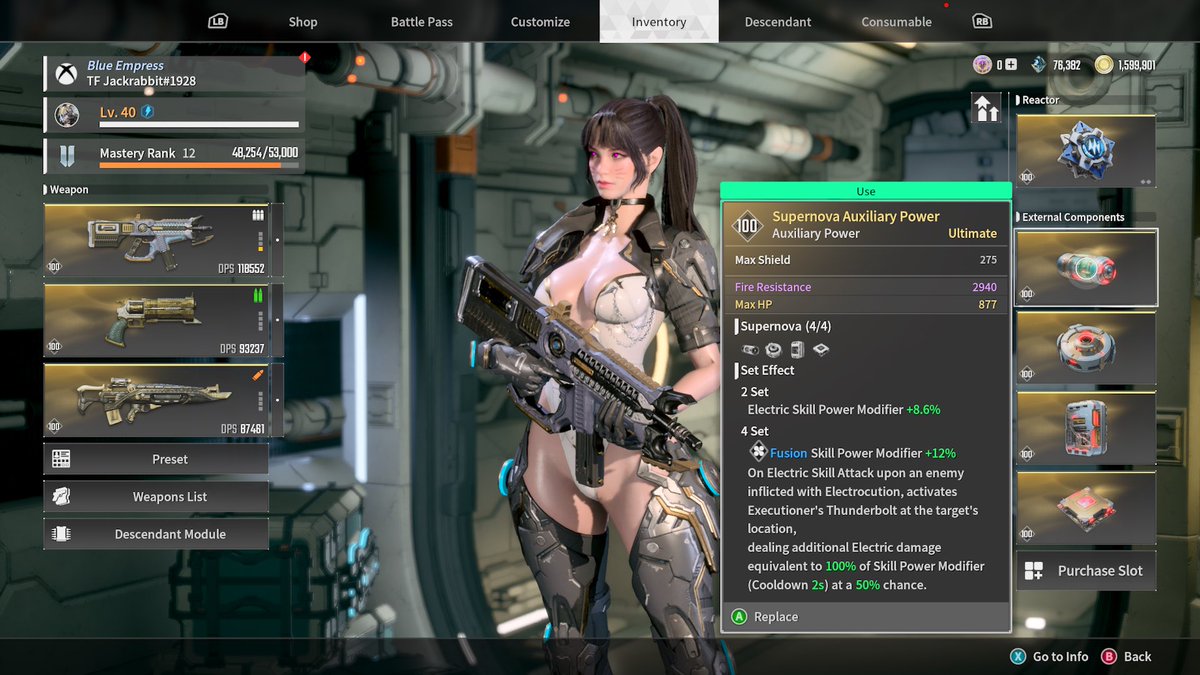The height and width of the screenshot is (675, 1200).
Task: Click the gold coin currency icon
Action: click(x=1104, y=65)
